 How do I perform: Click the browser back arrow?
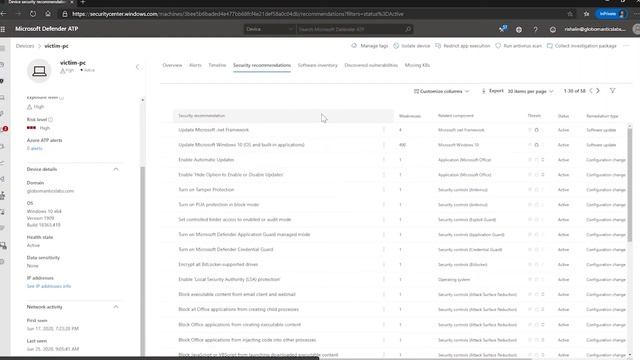point(4,13)
